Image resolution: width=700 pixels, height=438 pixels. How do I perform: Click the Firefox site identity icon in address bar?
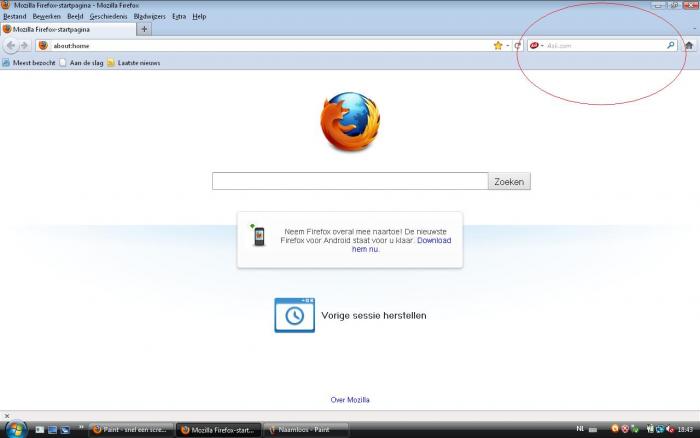tap(43, 46)
